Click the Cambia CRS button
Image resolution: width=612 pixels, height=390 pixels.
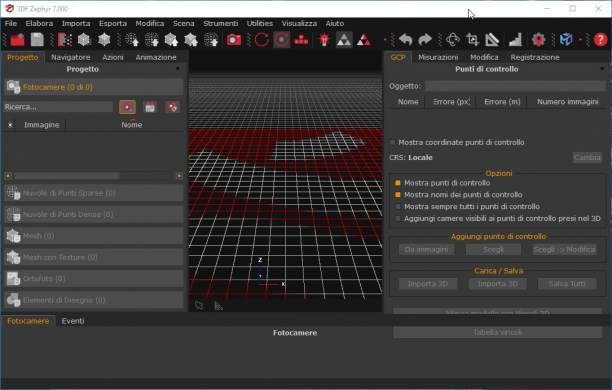pos(587,158)
